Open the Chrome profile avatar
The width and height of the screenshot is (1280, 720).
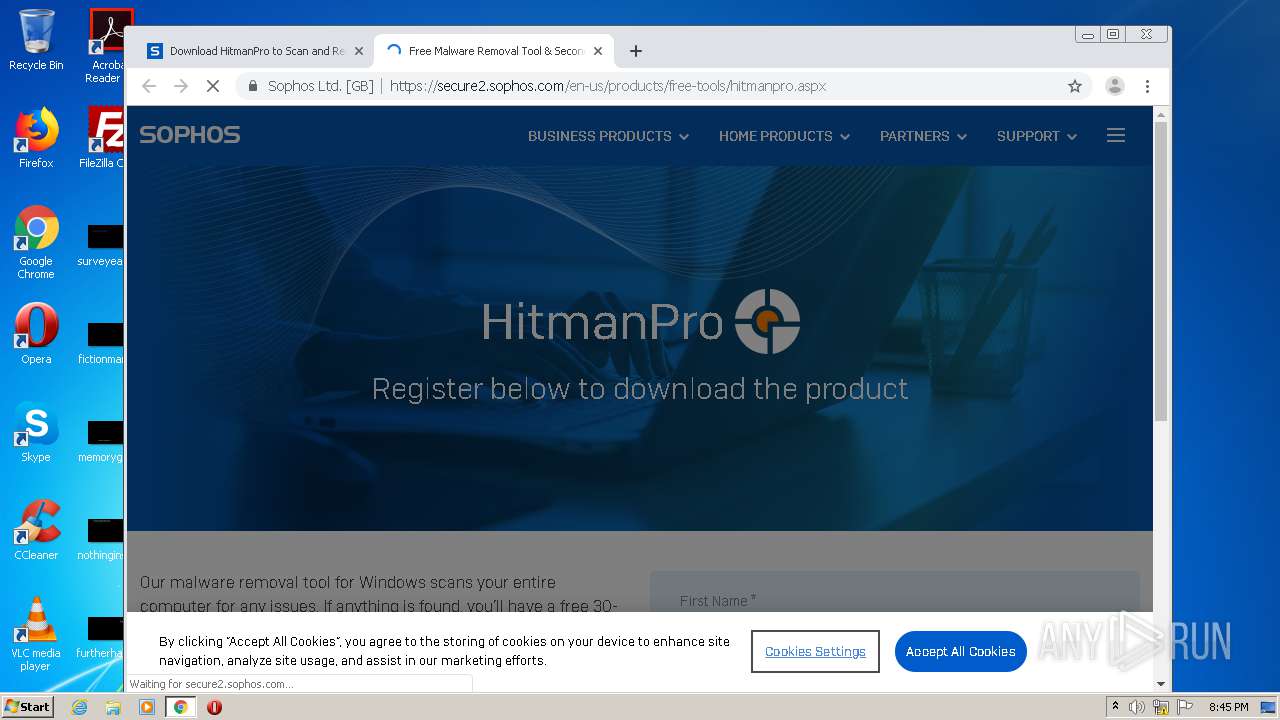click(x=1115, y=86)
